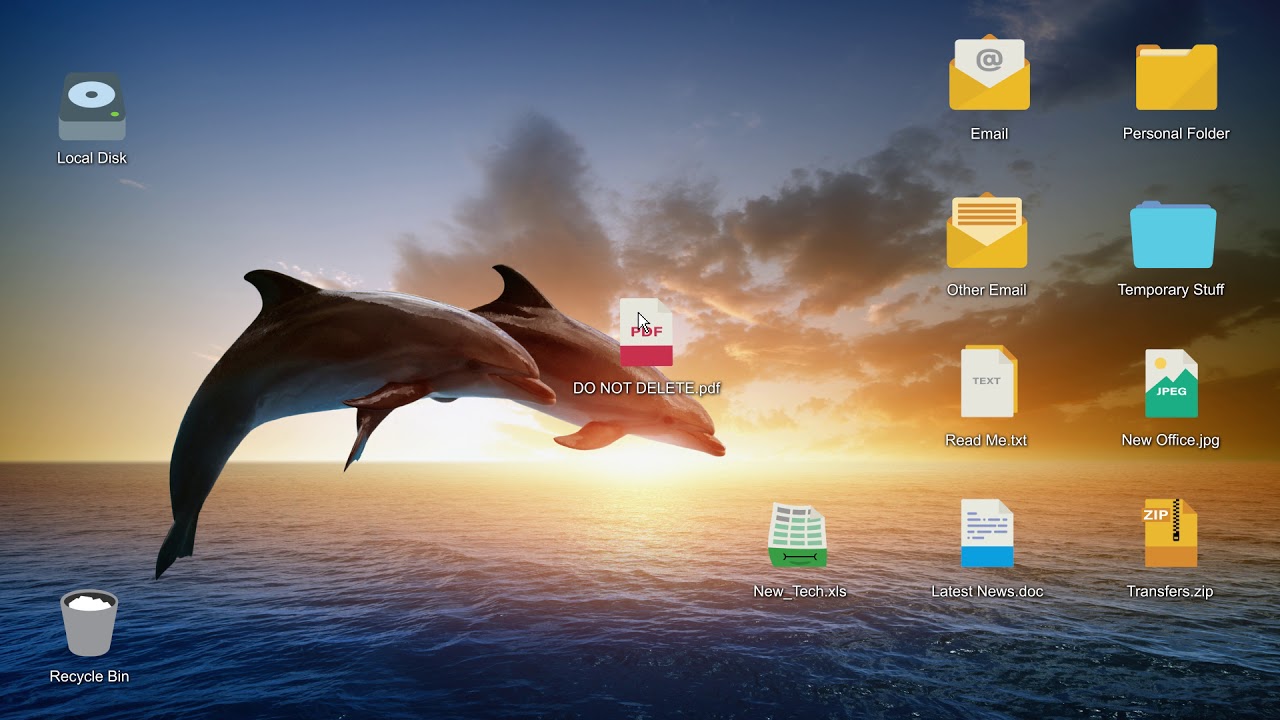This screenshot has width=1280, height=720.
Task: Open the Email envelope icon
Action: click(989, 74)
